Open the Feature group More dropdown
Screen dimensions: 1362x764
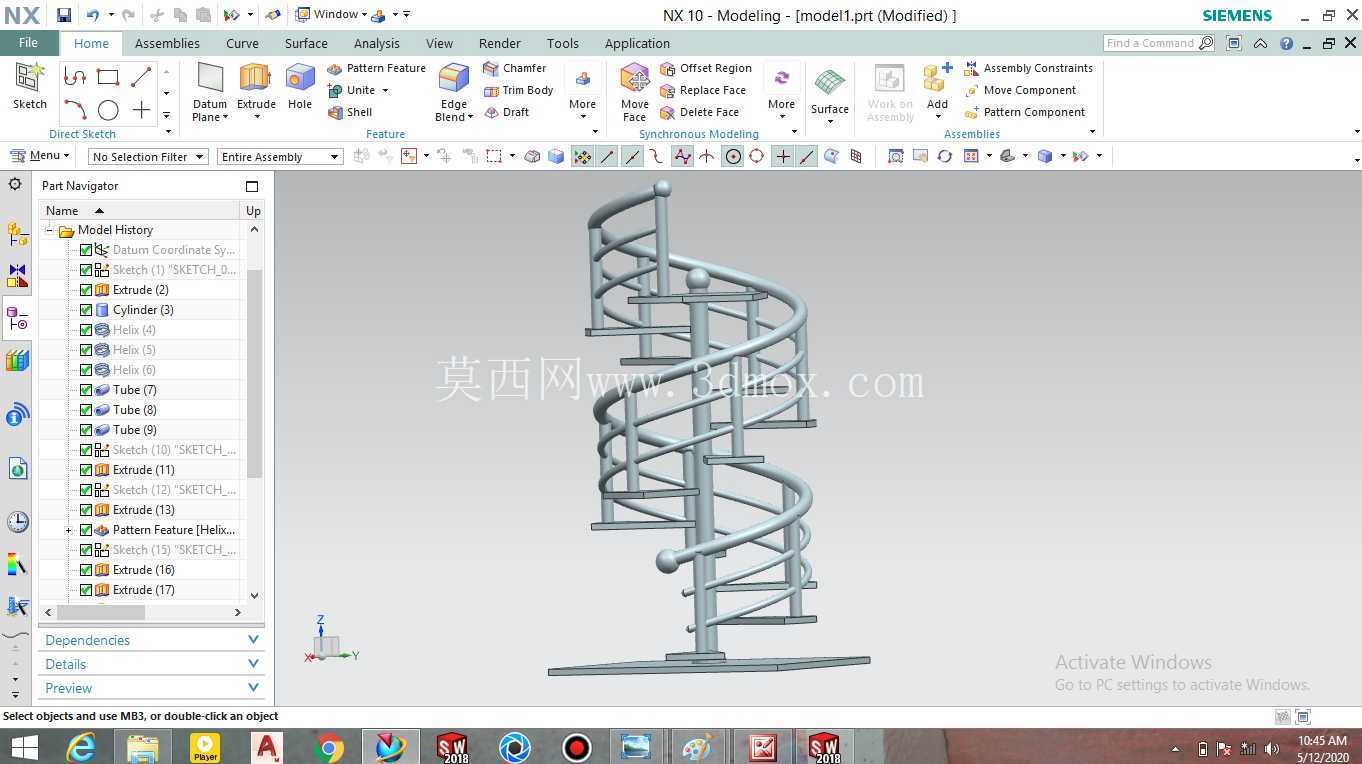click(582, 92)
